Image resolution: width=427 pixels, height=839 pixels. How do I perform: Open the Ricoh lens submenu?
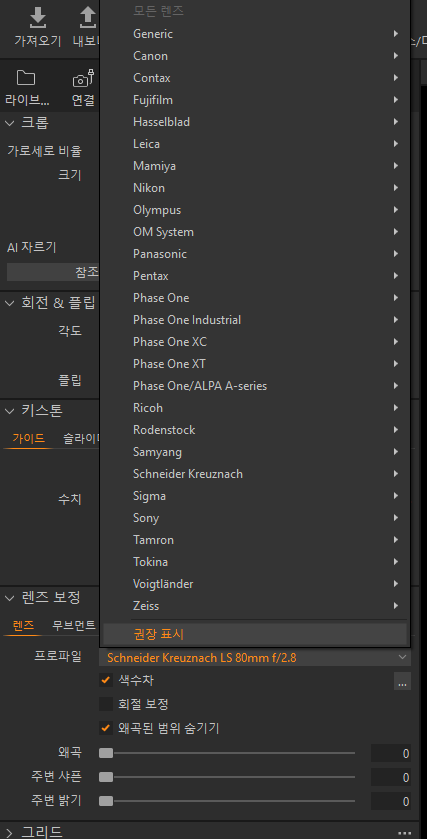click(255, 408)
